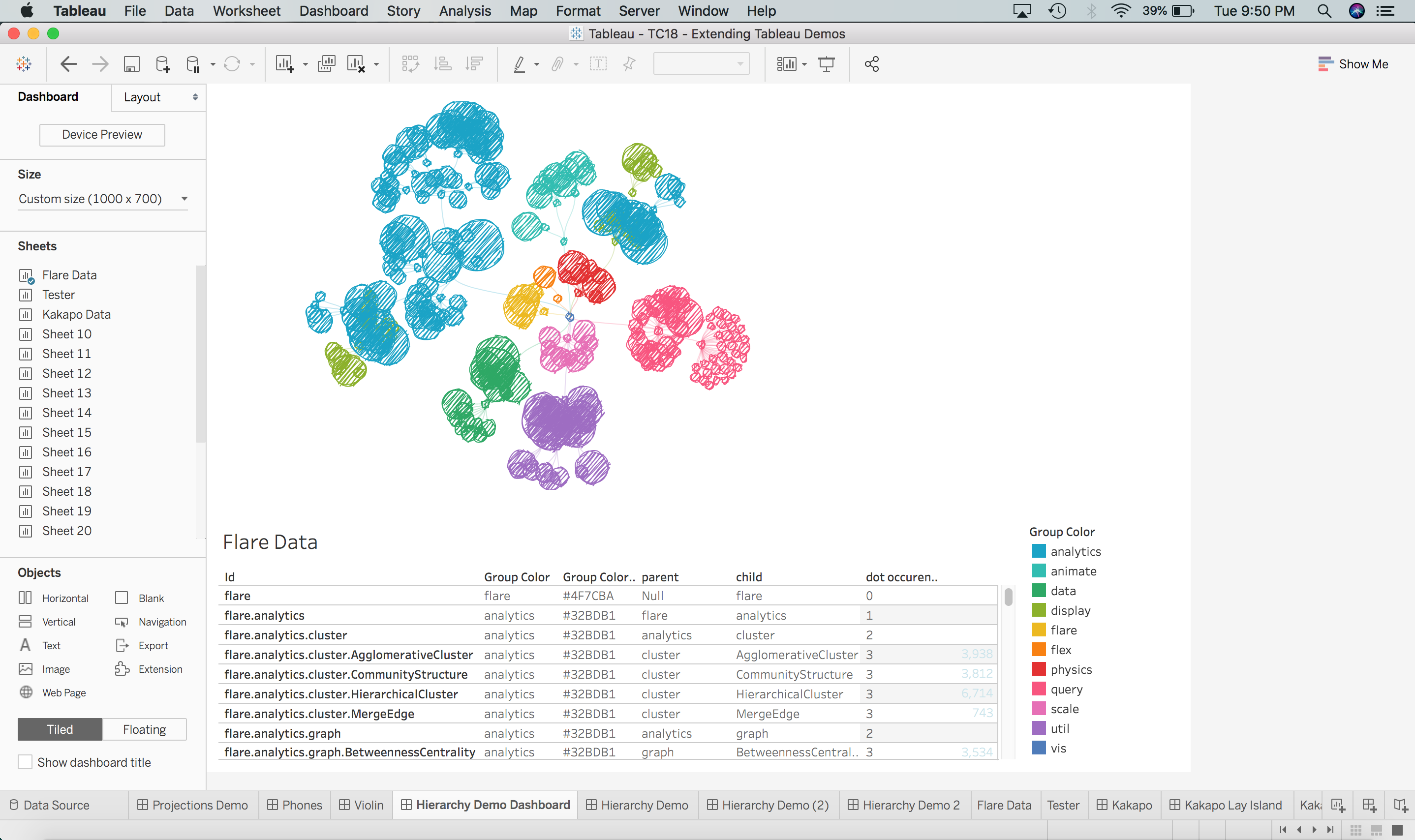
Task: Open the Layout pane selector
Action: click(159, 97)
